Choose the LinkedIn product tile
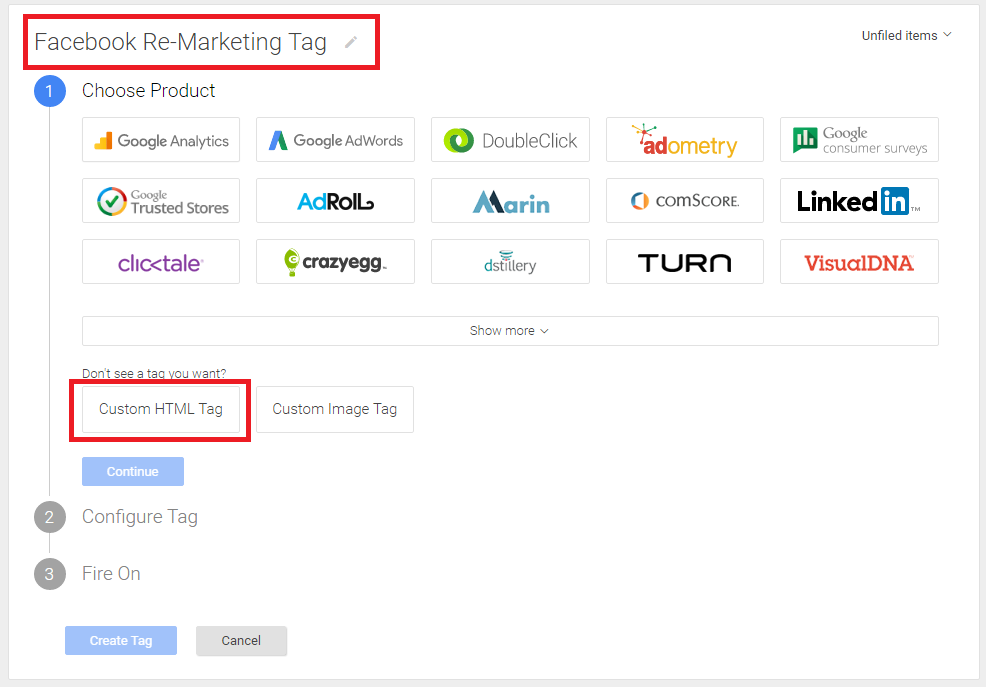 (x=859, y=201)
